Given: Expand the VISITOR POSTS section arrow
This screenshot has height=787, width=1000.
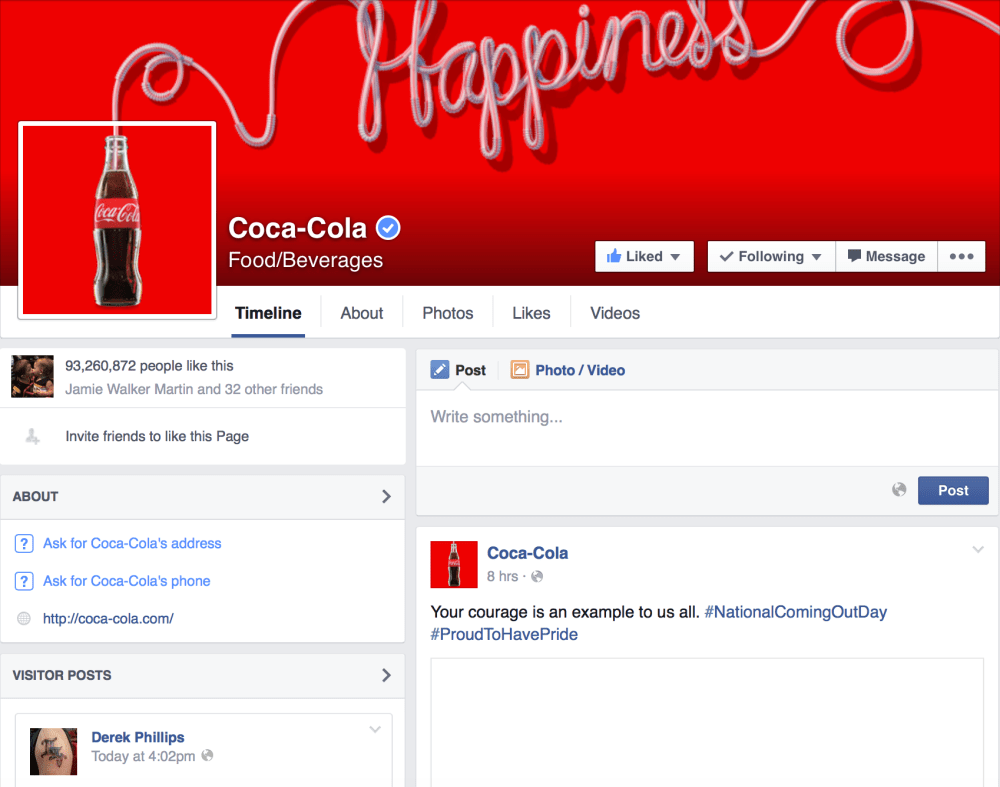Looking at the screenshot, I should pyautogui.click(x=386, y=675).
